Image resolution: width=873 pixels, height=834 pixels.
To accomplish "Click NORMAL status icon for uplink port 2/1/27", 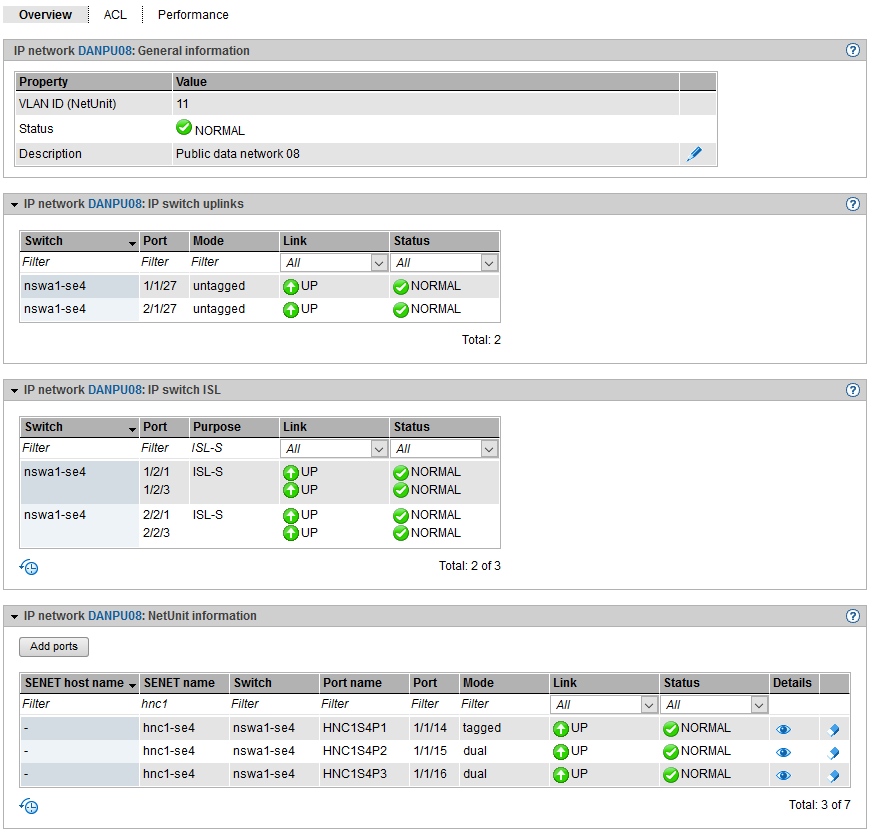I will click(x=401, y=310).
